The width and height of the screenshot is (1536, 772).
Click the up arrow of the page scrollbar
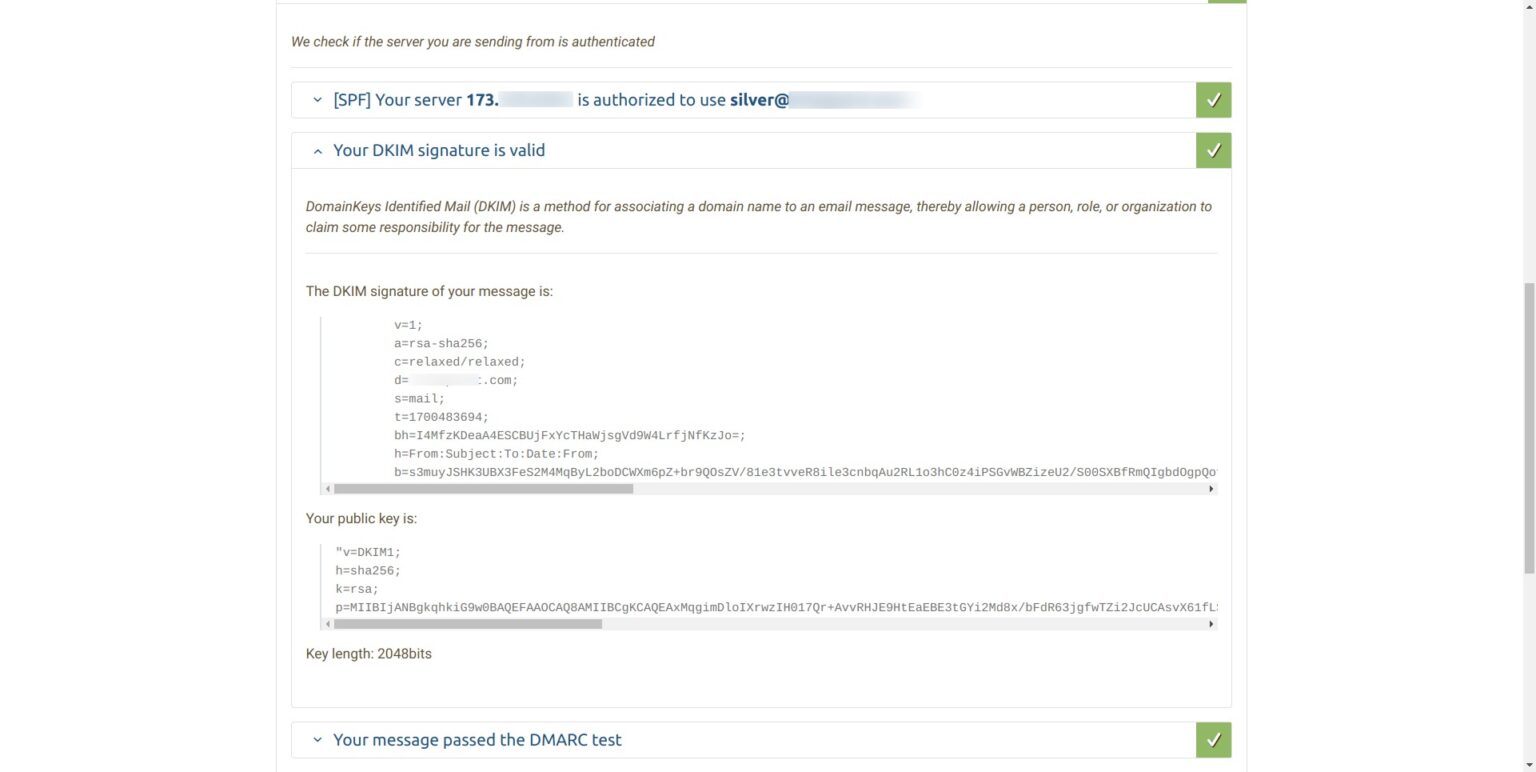(1529, 8)
